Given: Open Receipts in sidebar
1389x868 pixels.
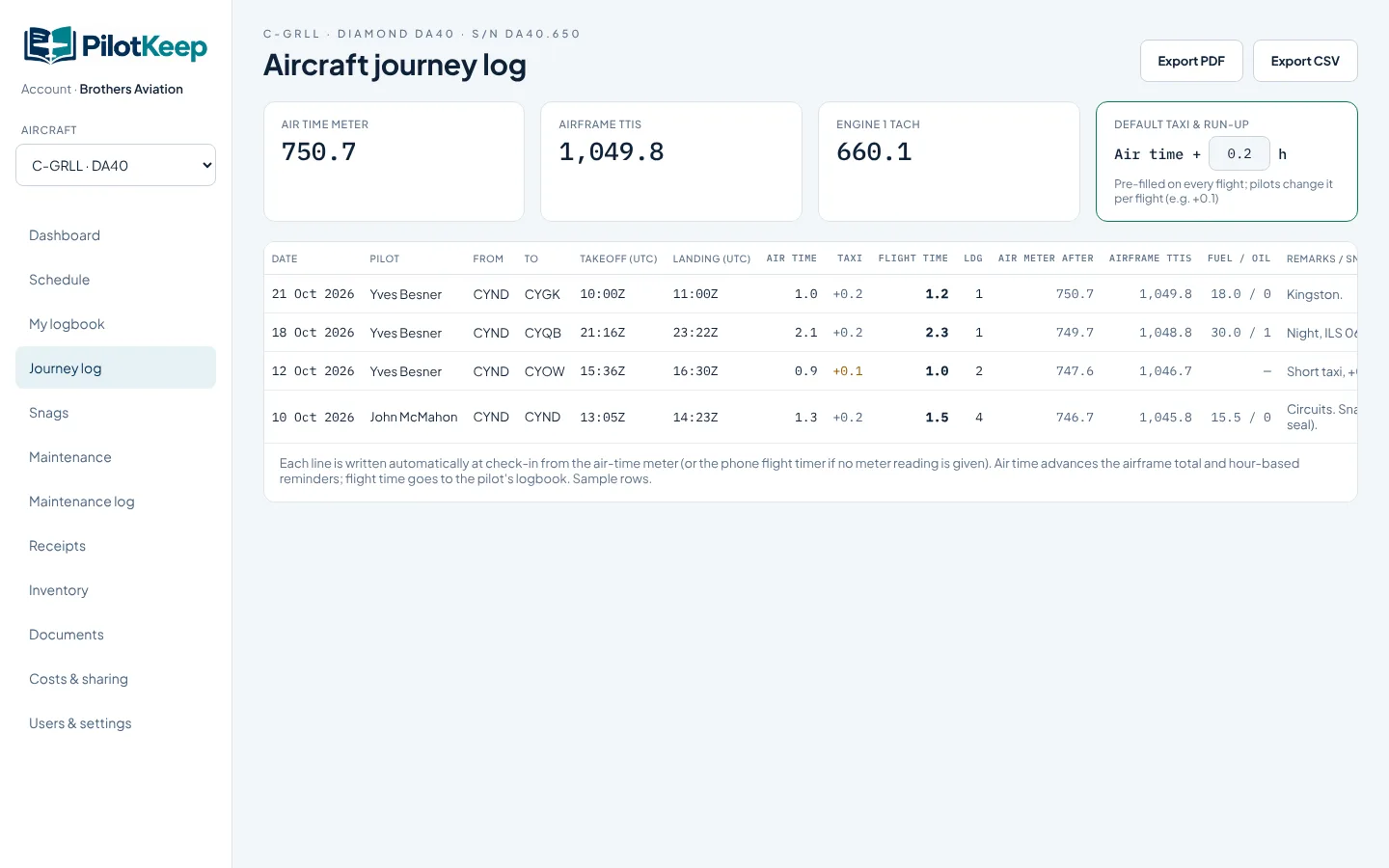Looking at the screenshot, I should [116, 546].
